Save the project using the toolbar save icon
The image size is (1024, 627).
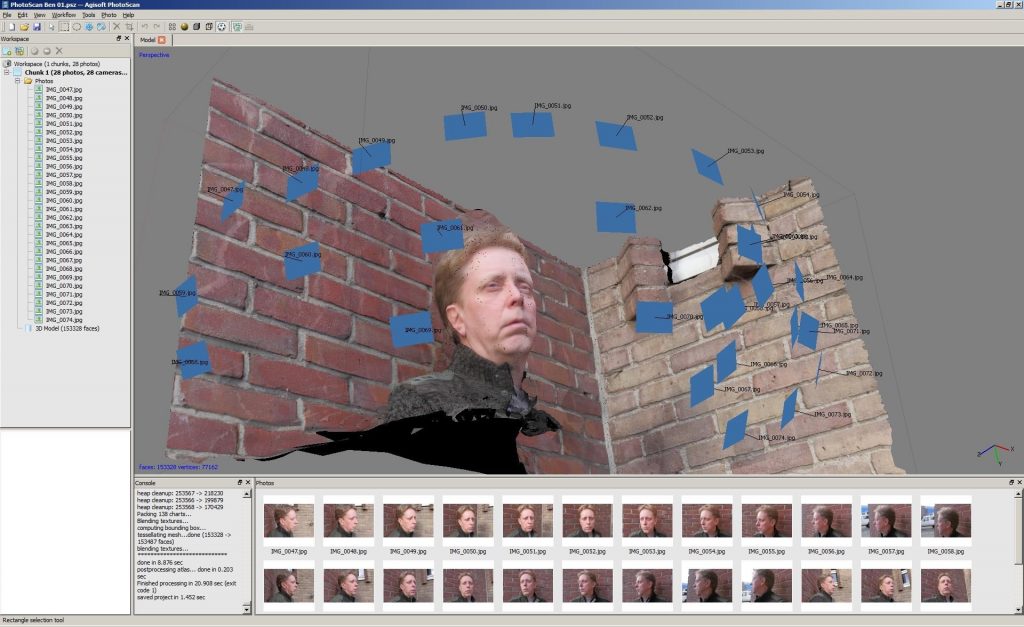pyautogui.click(x=37, y=26)
